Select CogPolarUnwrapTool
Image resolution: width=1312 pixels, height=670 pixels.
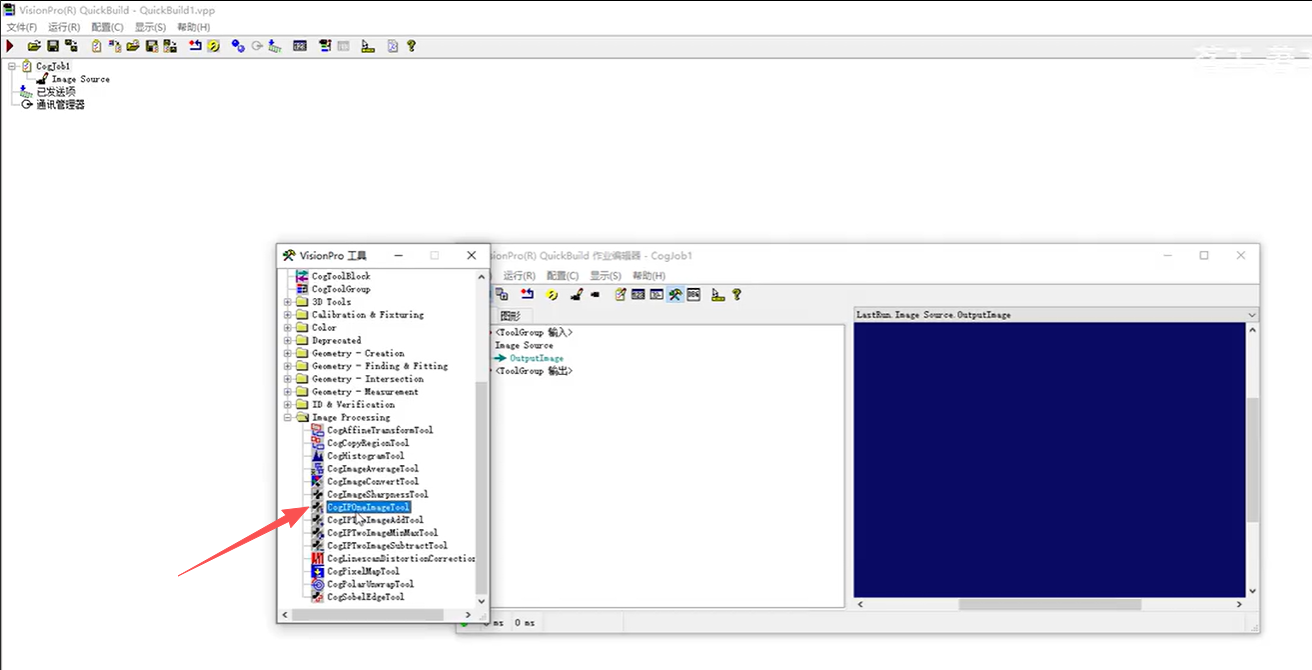370,584
